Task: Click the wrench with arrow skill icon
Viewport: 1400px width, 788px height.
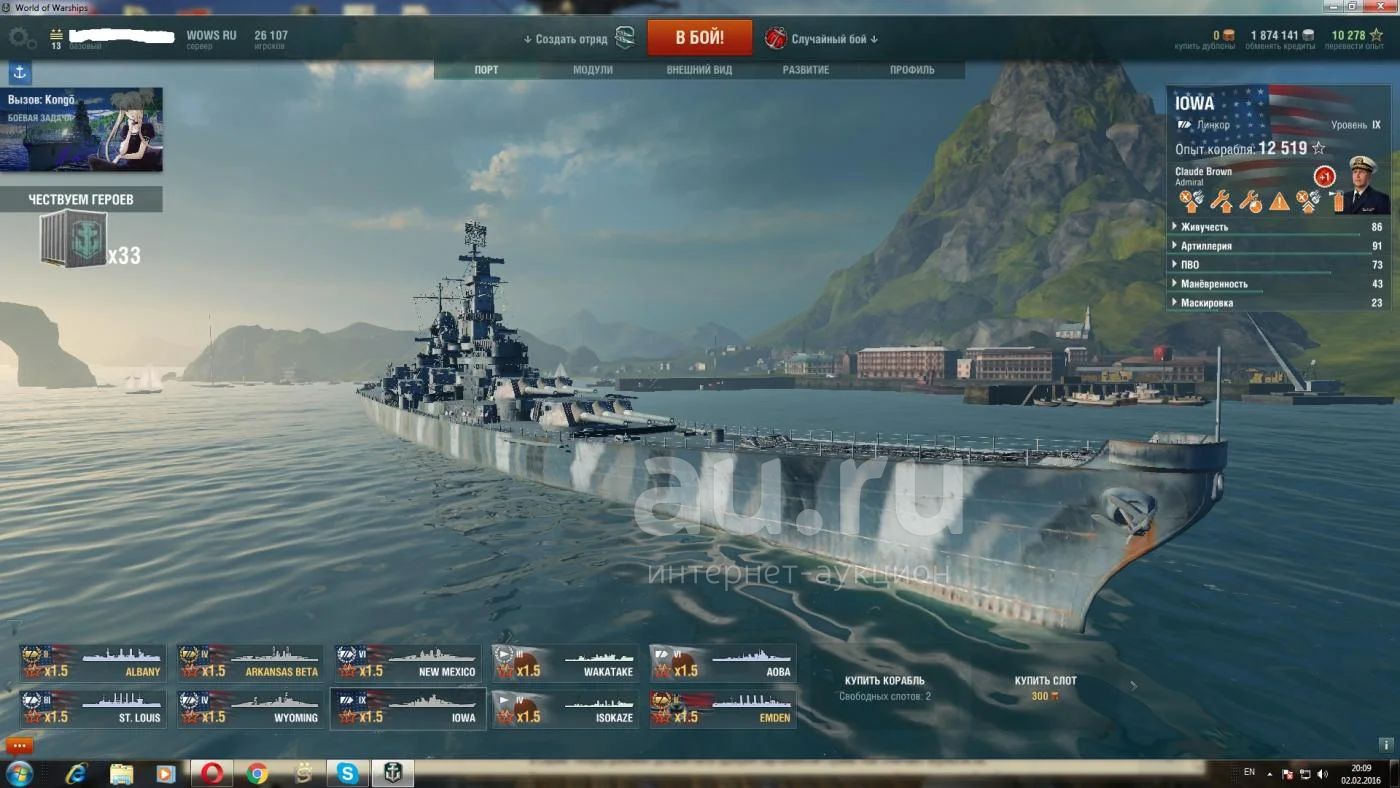Action: (x=1221, y=201)
